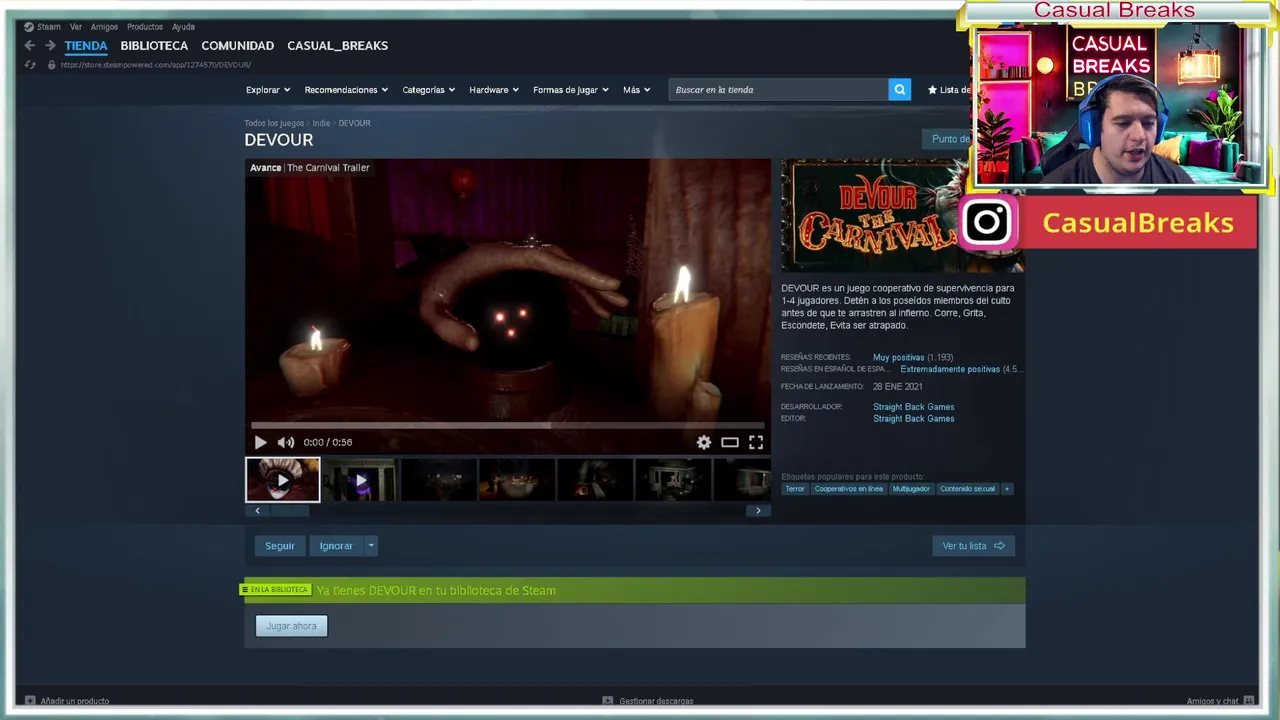Expand the Recomendaciones dropdown
Screen dimensions: 1280x720
346,90
